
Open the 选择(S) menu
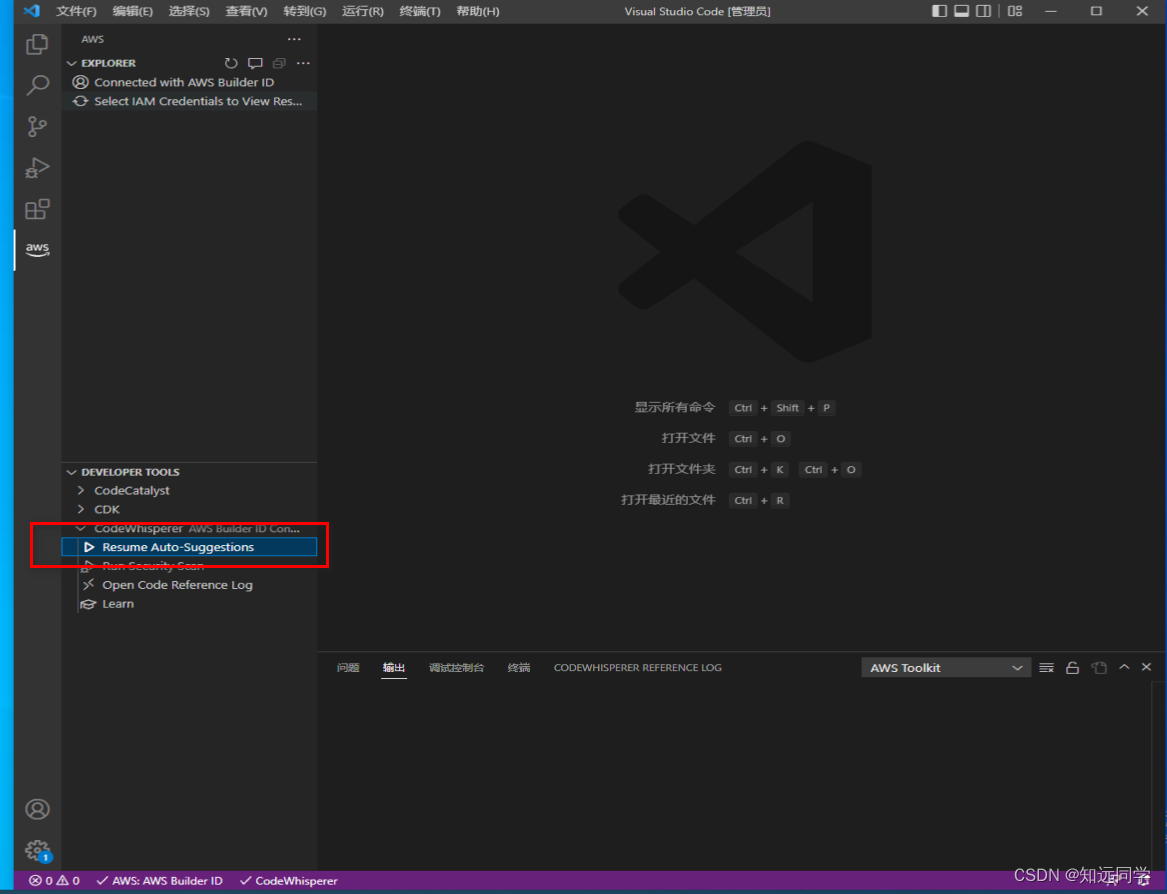tap(189, 11)
